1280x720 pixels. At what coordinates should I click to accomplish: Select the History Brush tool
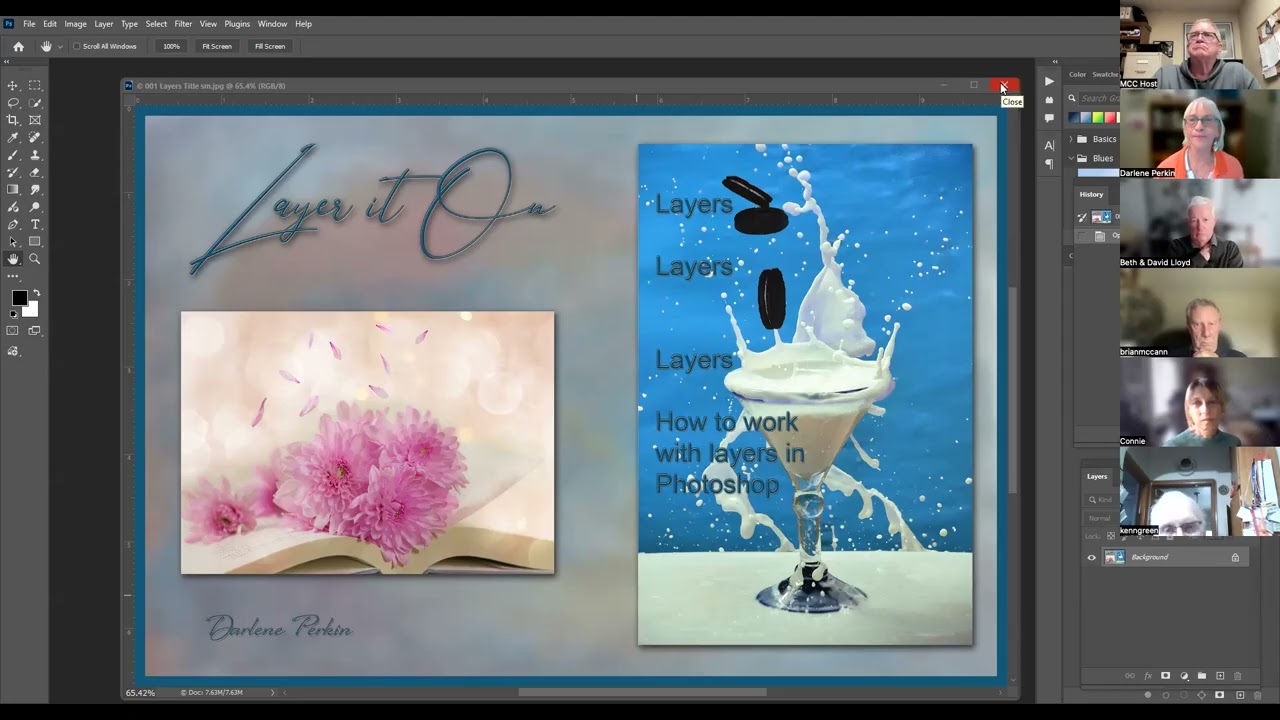(13, 172)
